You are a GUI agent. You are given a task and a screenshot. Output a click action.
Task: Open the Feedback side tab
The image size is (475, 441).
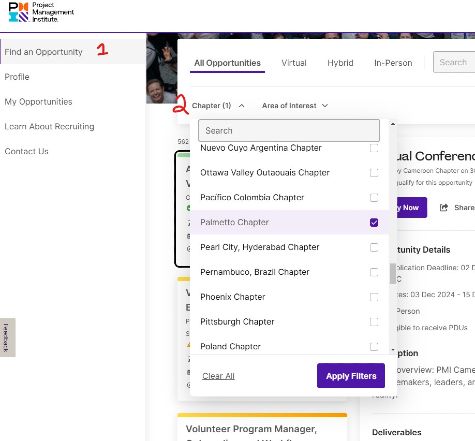7,337
